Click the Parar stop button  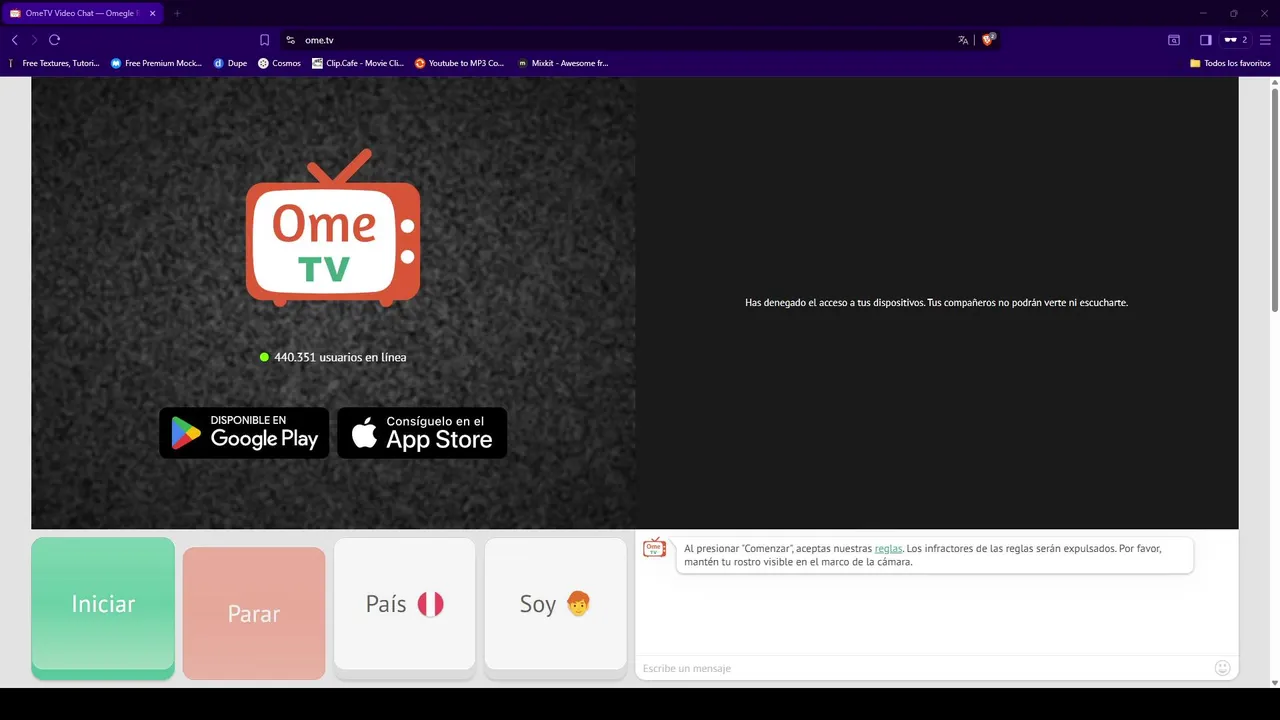[x=254, y=613]
